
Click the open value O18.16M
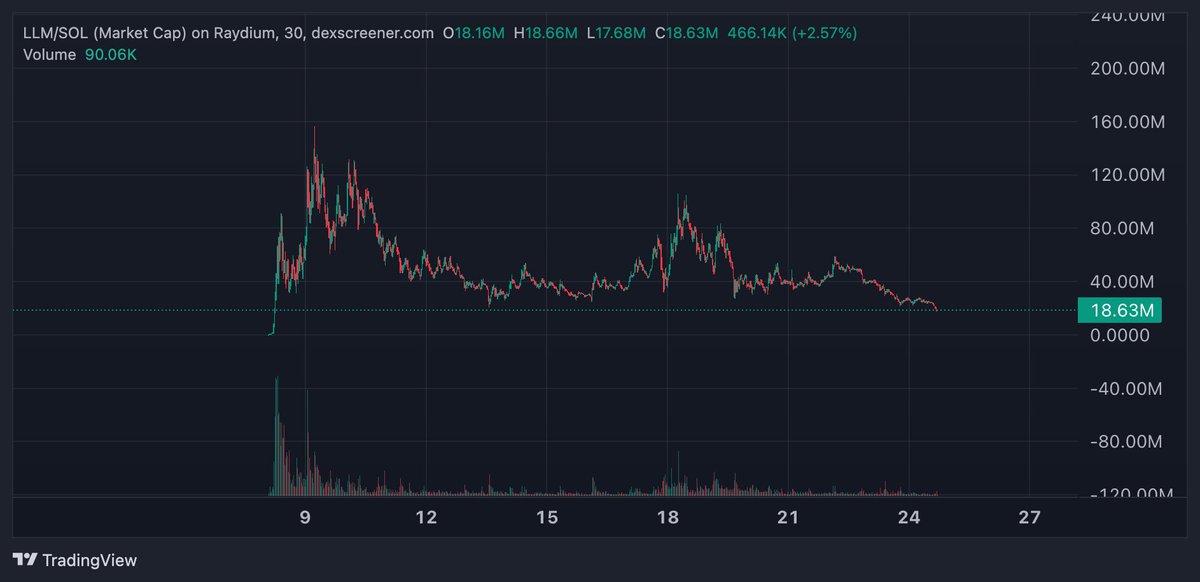pos(473,33)
